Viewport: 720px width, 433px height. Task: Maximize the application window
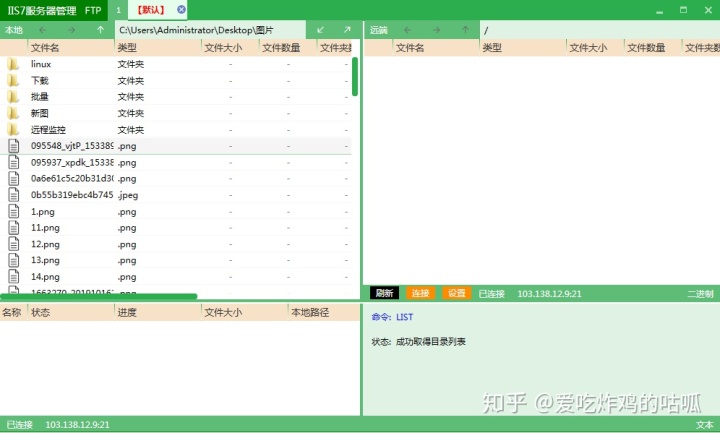[683, 10]
